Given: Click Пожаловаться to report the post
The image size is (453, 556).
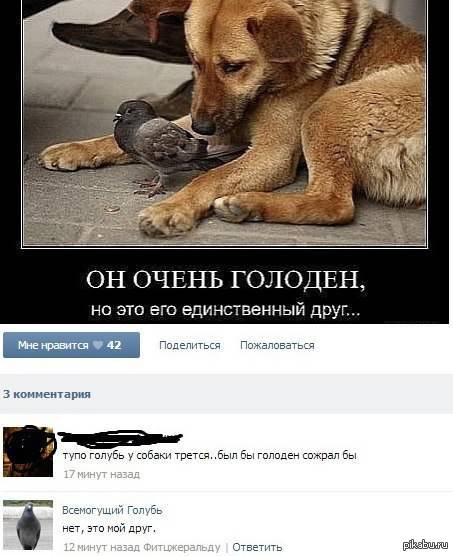Looking at the screenshot, I should pyautogui.click(x=277, y=345).
